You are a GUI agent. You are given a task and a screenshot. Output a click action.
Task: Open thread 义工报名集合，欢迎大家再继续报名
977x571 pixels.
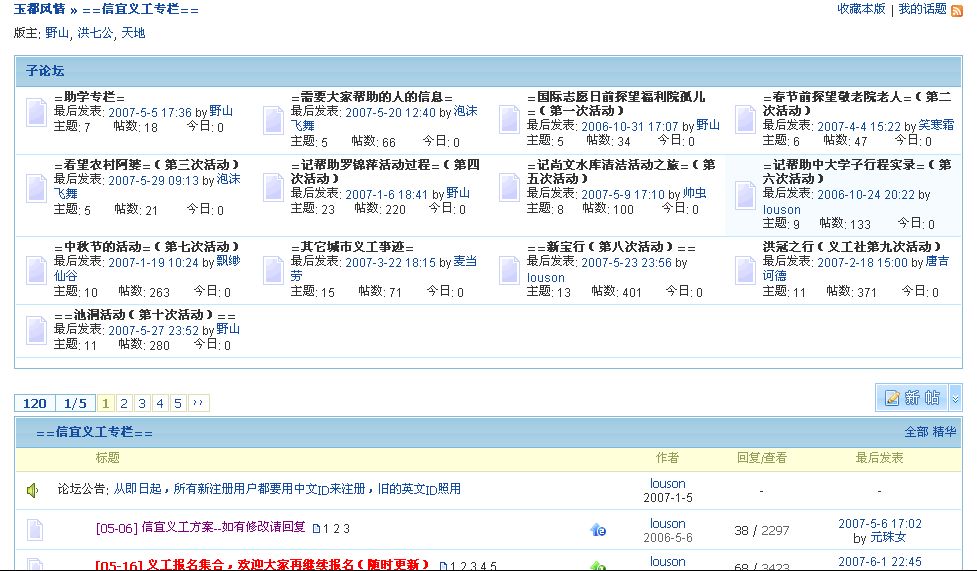[x=287, y=565]
